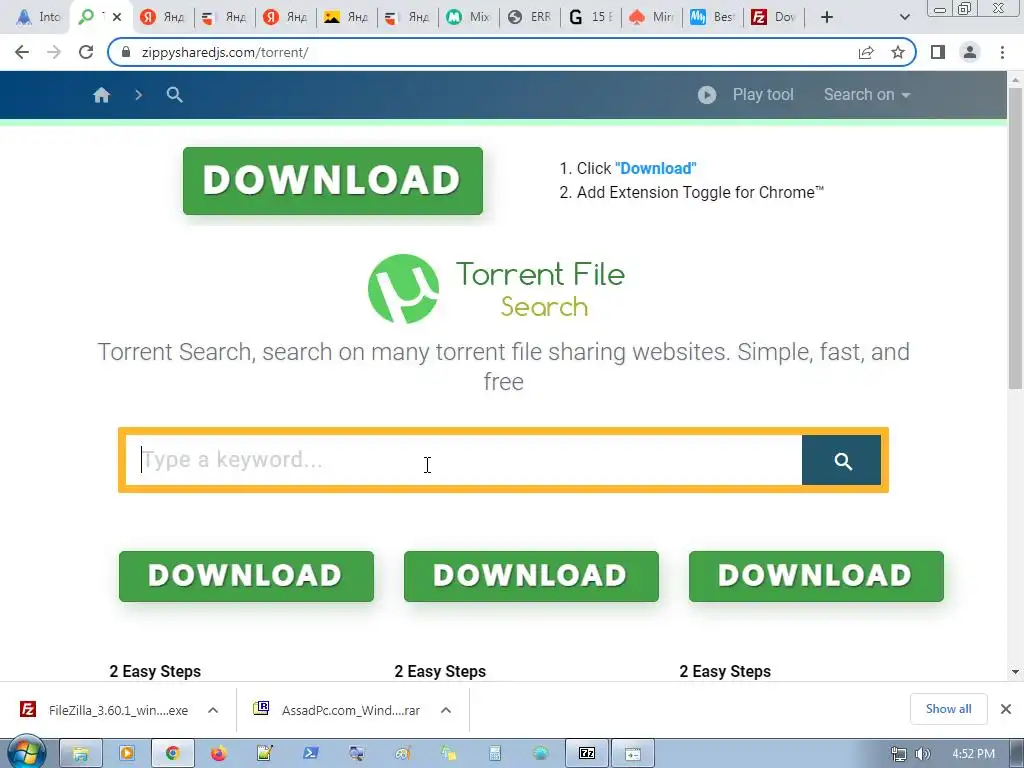Click the lock icon in address bar
The width and height of the screenshot is (1024, 768).
coord(127,52)
